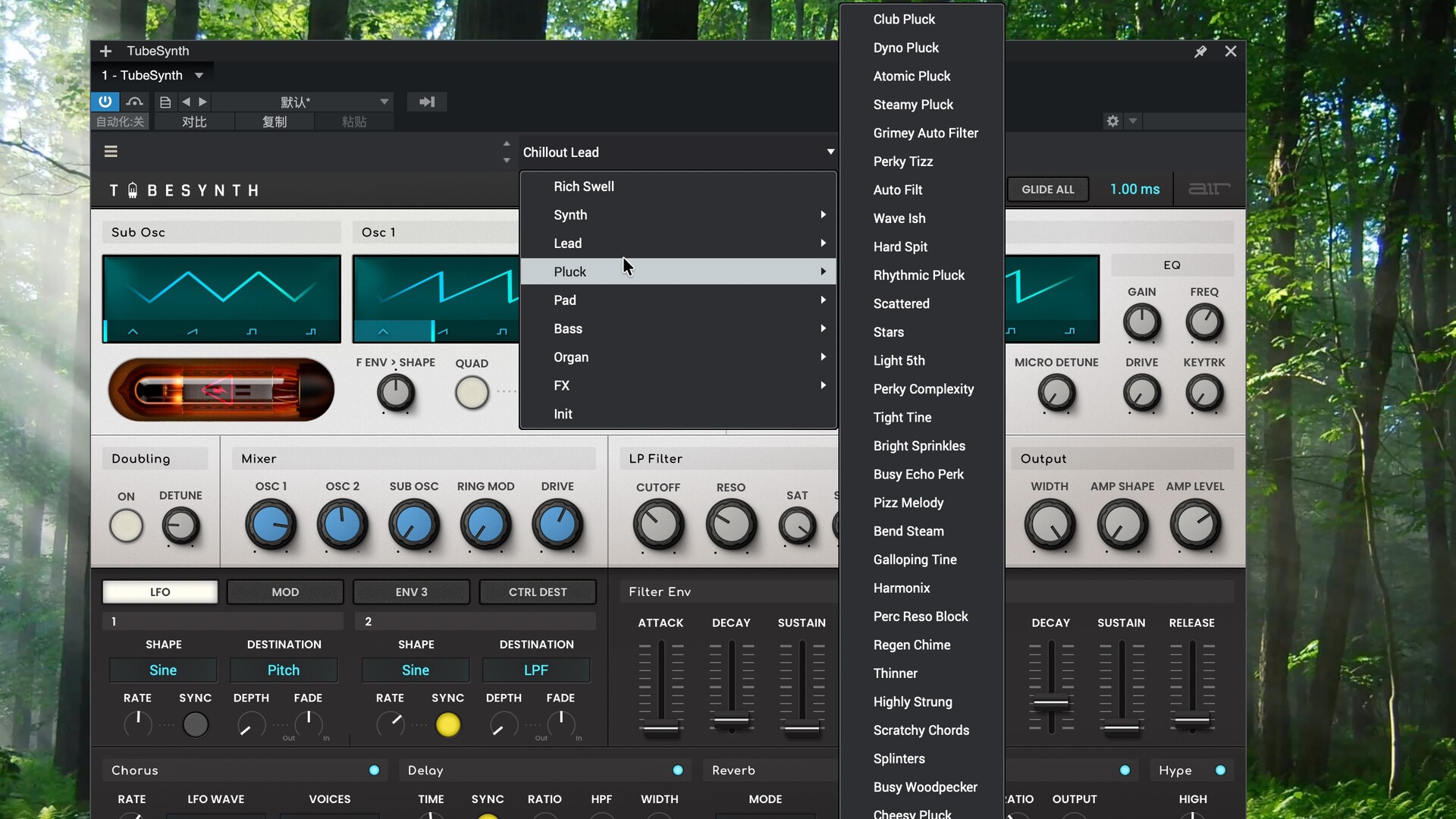This screenshot has width=1456, height=819.
Task: Go to next preset arrow
Action: coord(202,102)
